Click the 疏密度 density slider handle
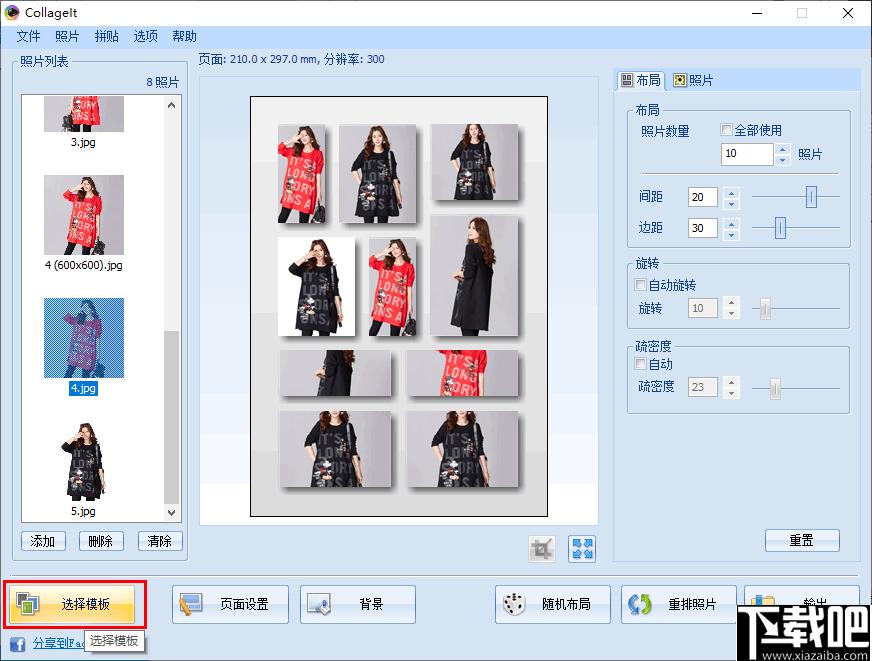 pos(775,389)
